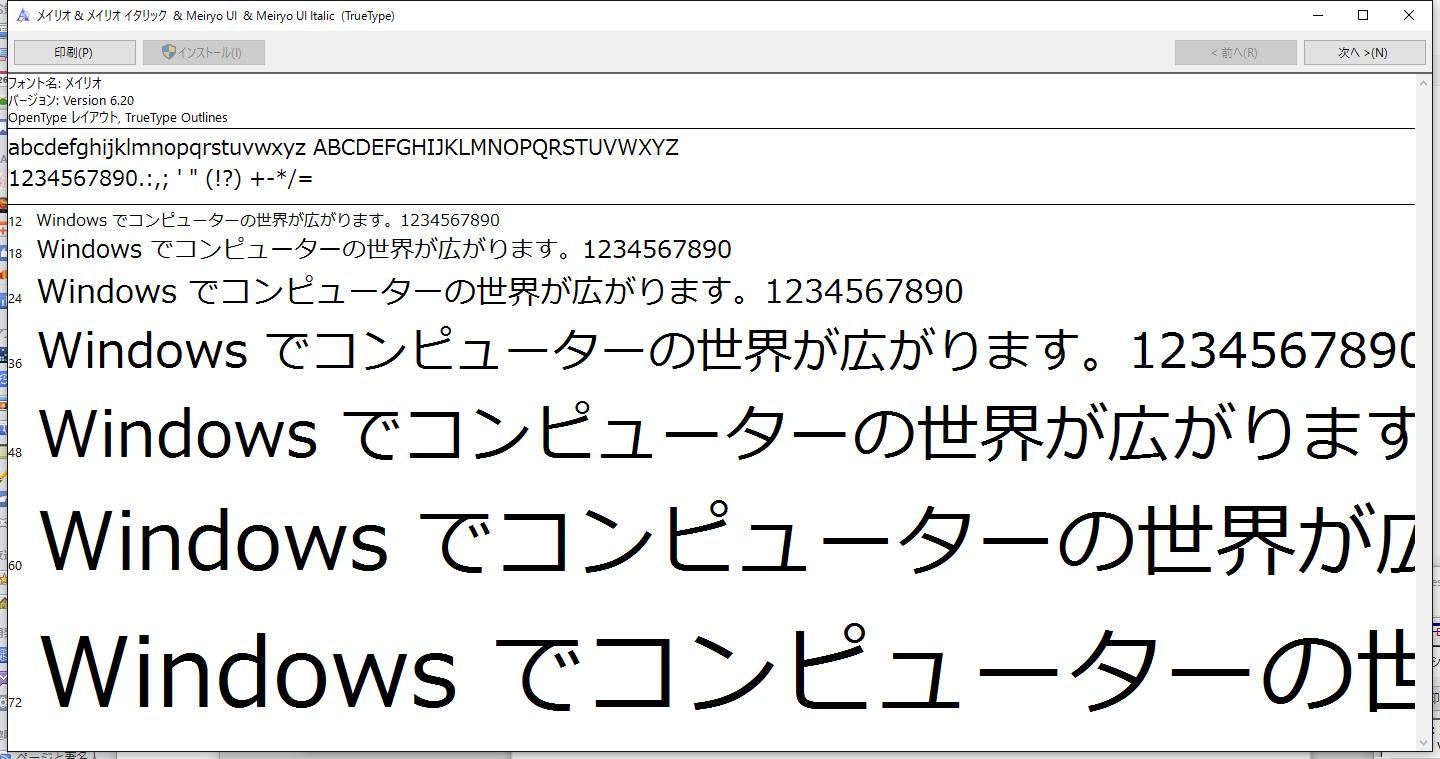Image resolution: width=1440 pixels, height=759 pixels.
Task: Click the alphabet sample line abcdefghijklmnopqrstuvwxyz
Action: click(x=343, y=148)
